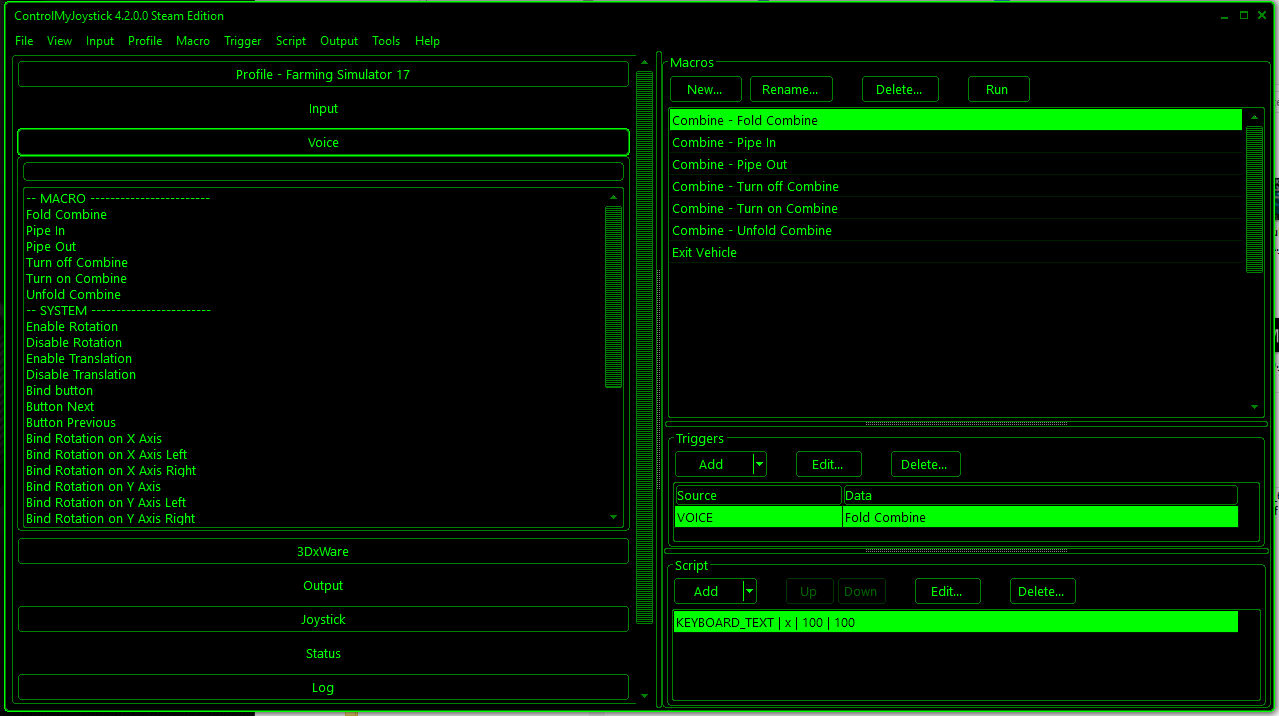Open the Macro menu

click(193, 41)
